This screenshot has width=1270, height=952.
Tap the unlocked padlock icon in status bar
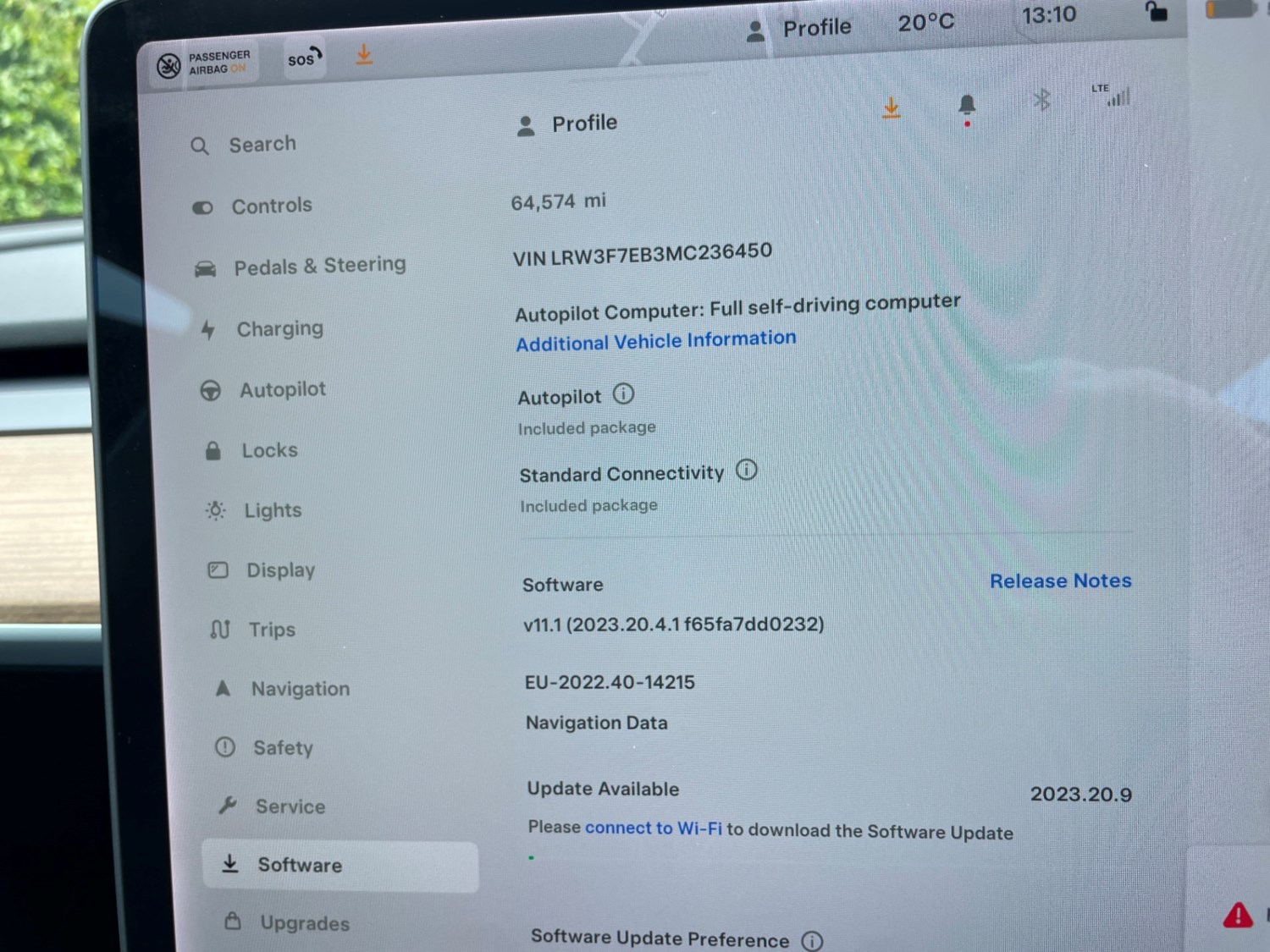[x=1156, y=11]
